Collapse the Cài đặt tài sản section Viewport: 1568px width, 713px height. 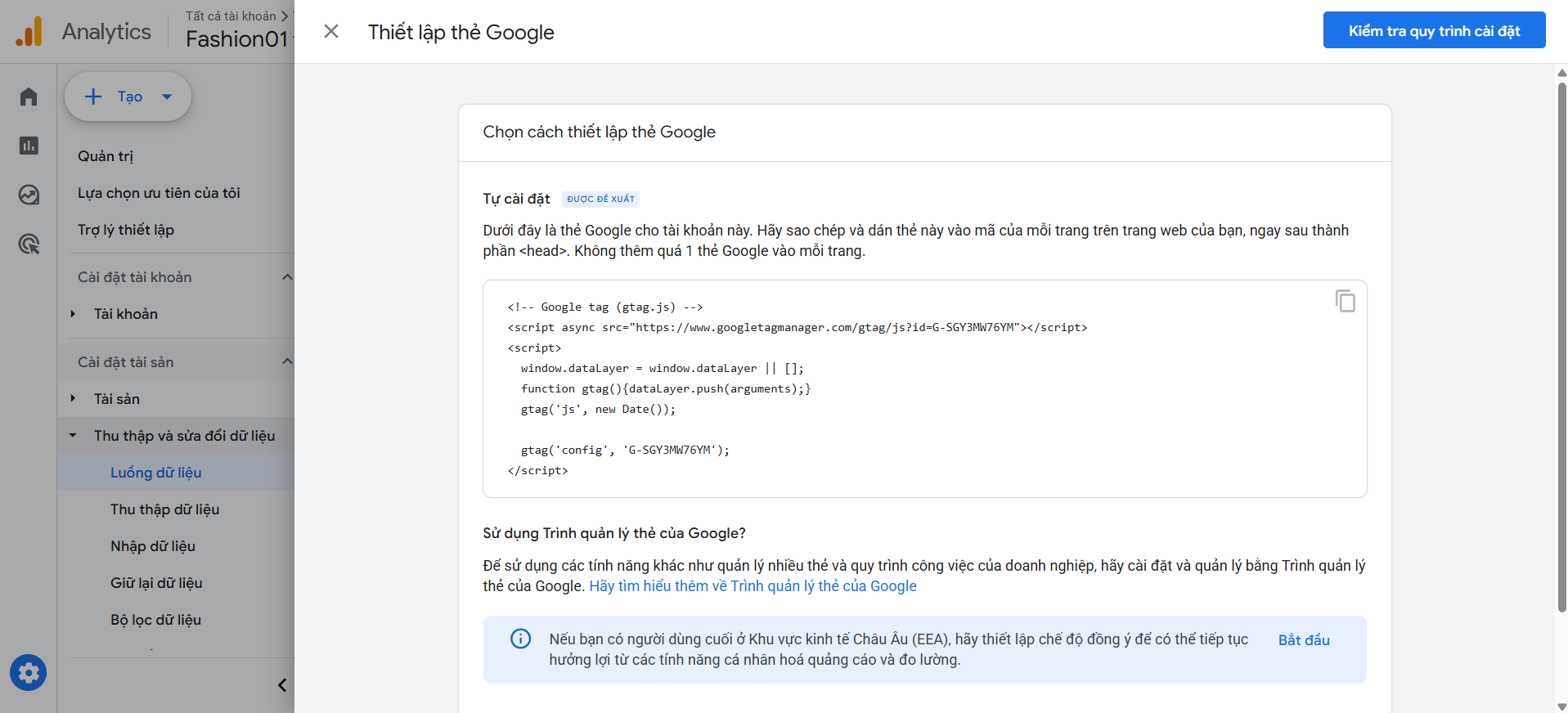pyautogui.click(x=287, y=362)
